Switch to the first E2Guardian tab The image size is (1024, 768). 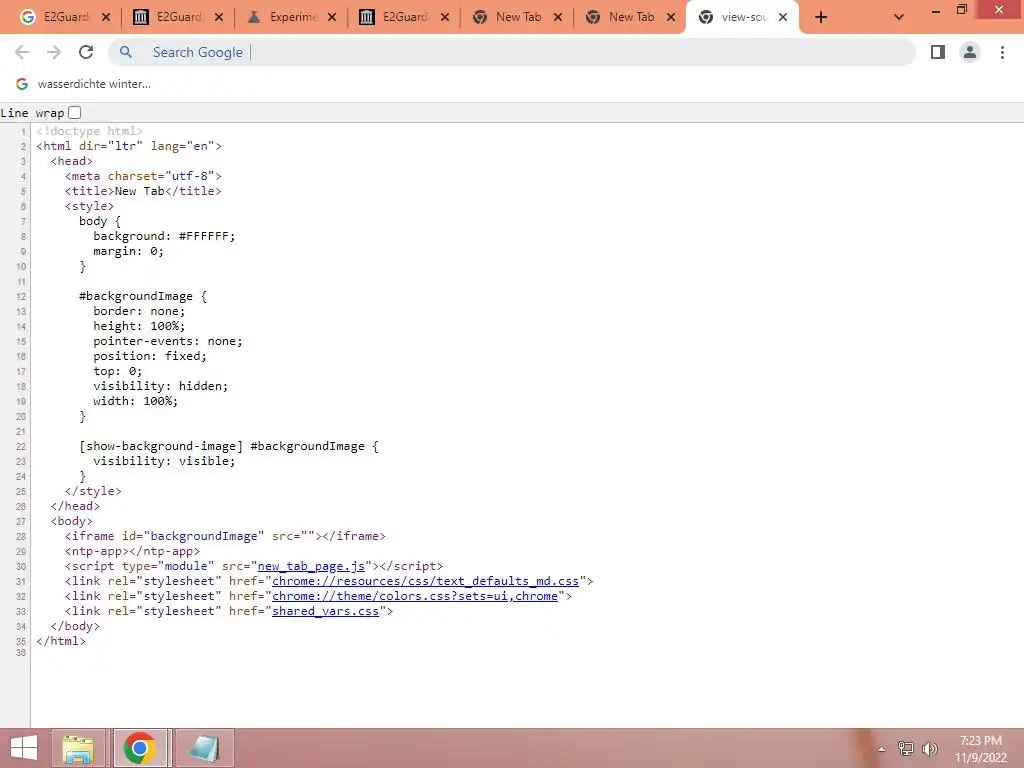coord(63,18)
